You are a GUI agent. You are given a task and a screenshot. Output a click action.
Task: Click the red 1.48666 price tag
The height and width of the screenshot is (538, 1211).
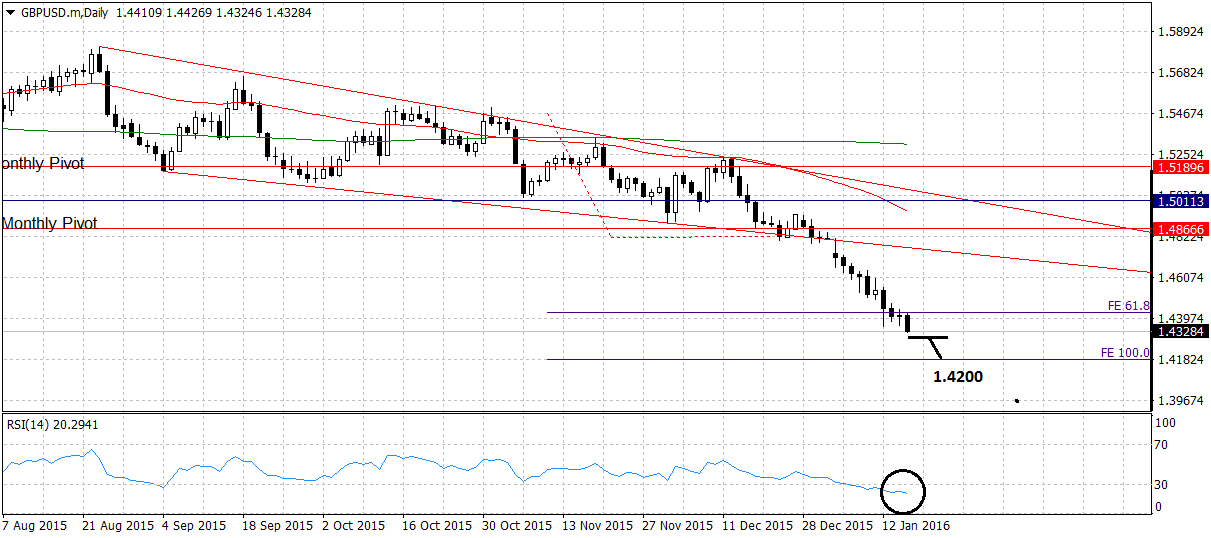click(1180, 229)
